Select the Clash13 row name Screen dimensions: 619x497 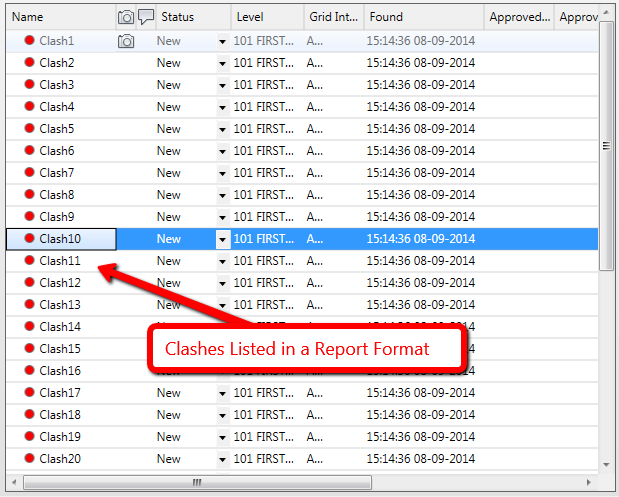tap(60, 304)
